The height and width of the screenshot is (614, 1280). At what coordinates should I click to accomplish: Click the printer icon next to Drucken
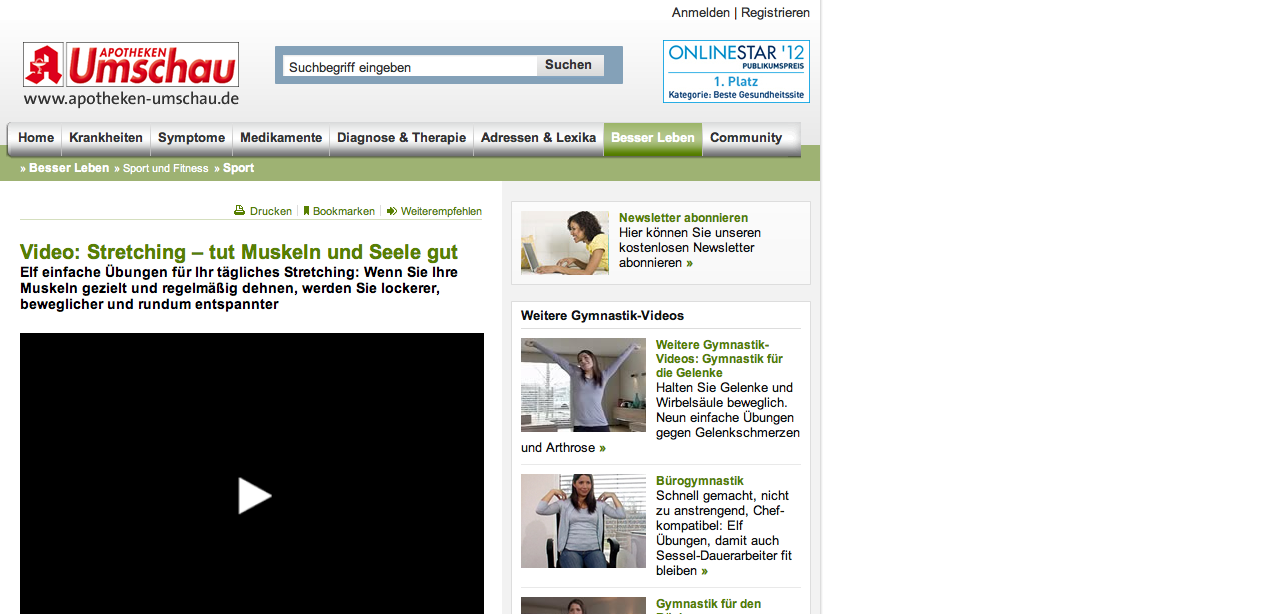(239, 211)
